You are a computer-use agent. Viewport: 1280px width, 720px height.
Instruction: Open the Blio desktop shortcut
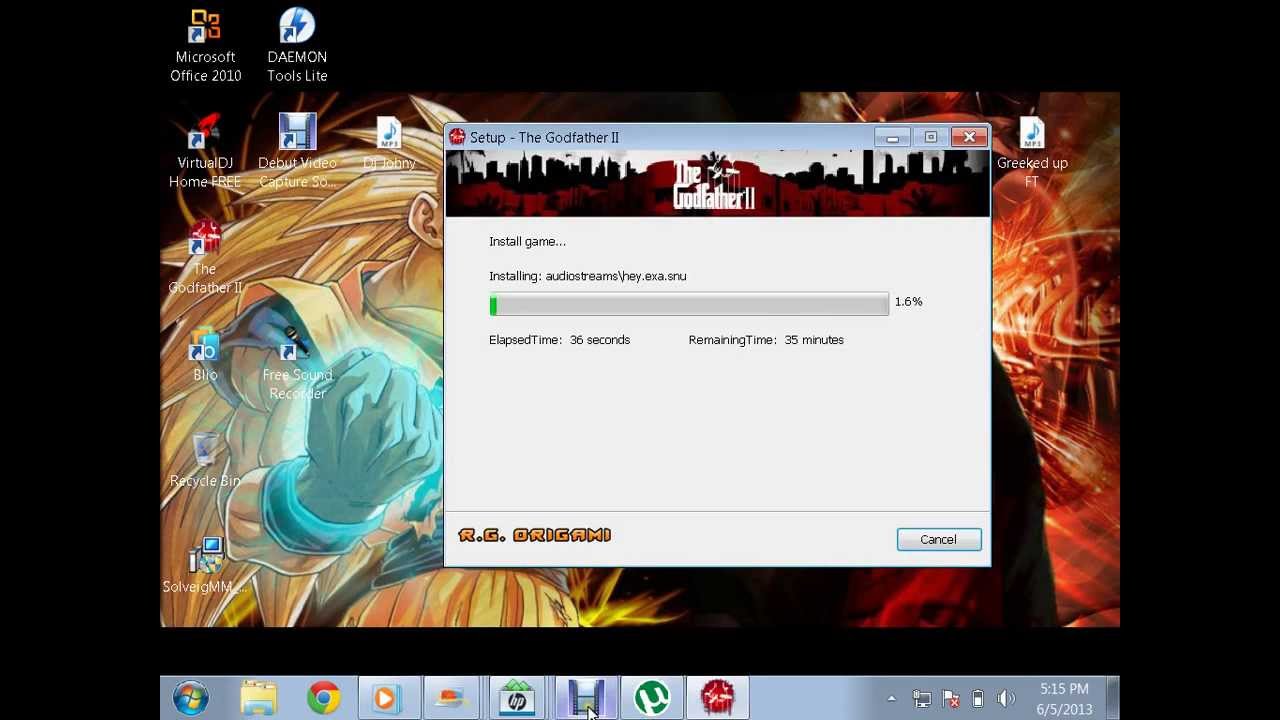click(x=205, y=355)
